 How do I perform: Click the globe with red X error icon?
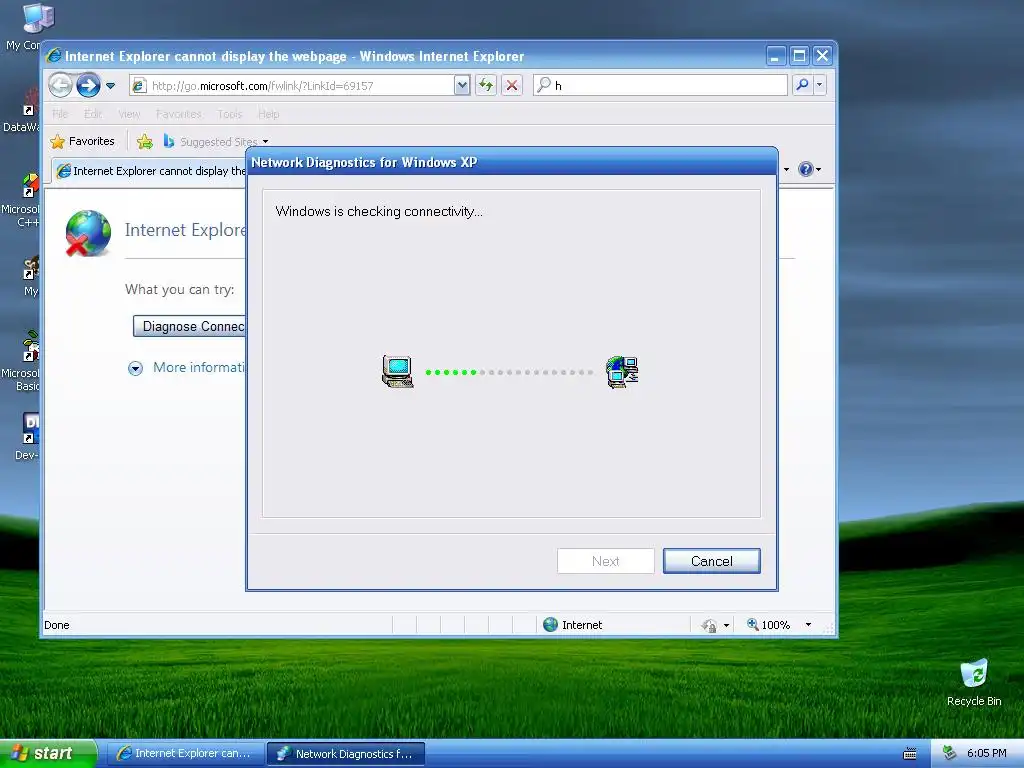click(x=88, y=233)
